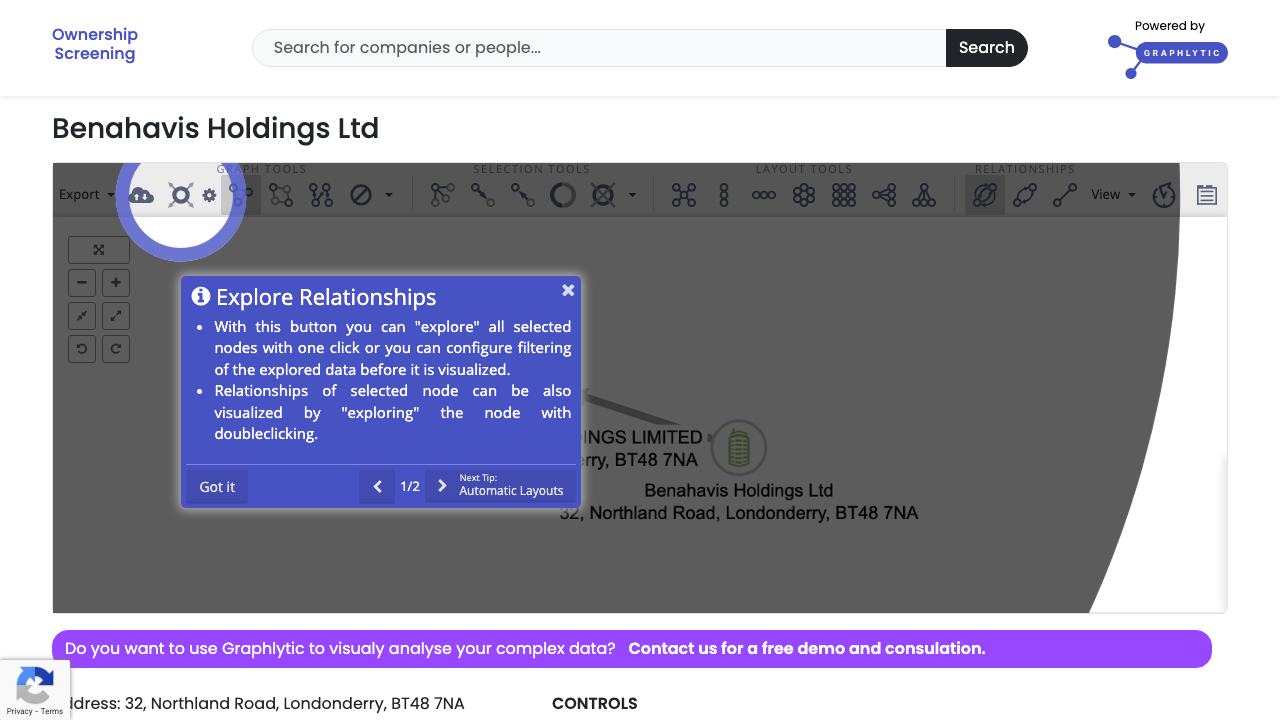Select the tree layout tool
This screenshot has height=720, width=1280.
[924, 195]
